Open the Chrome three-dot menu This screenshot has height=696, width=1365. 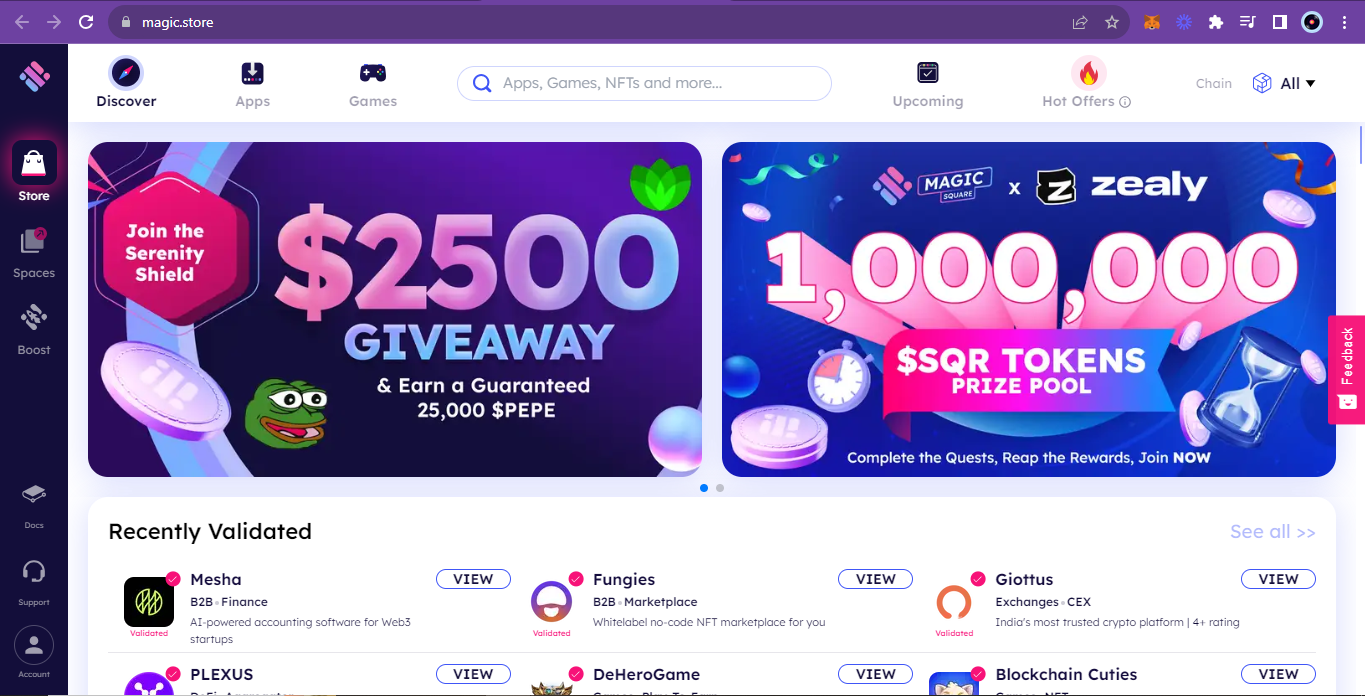1344,22
